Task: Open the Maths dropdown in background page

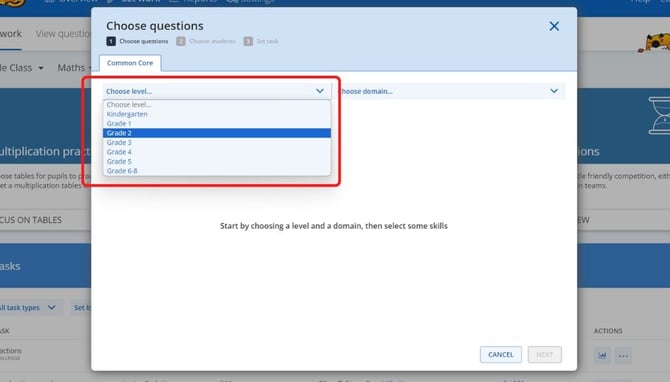Action: [x=74, y=68]
